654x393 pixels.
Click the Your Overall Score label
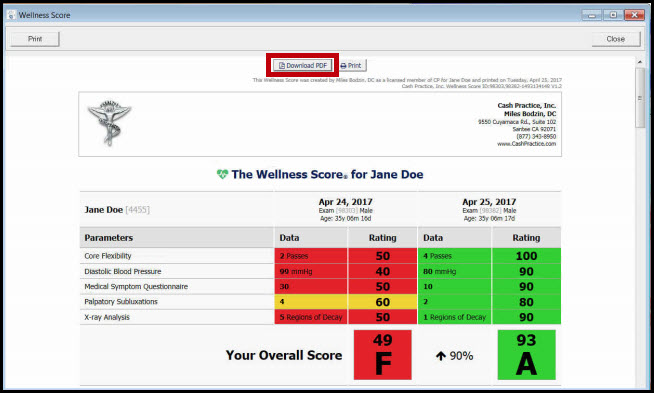click(x=284, y=355)
